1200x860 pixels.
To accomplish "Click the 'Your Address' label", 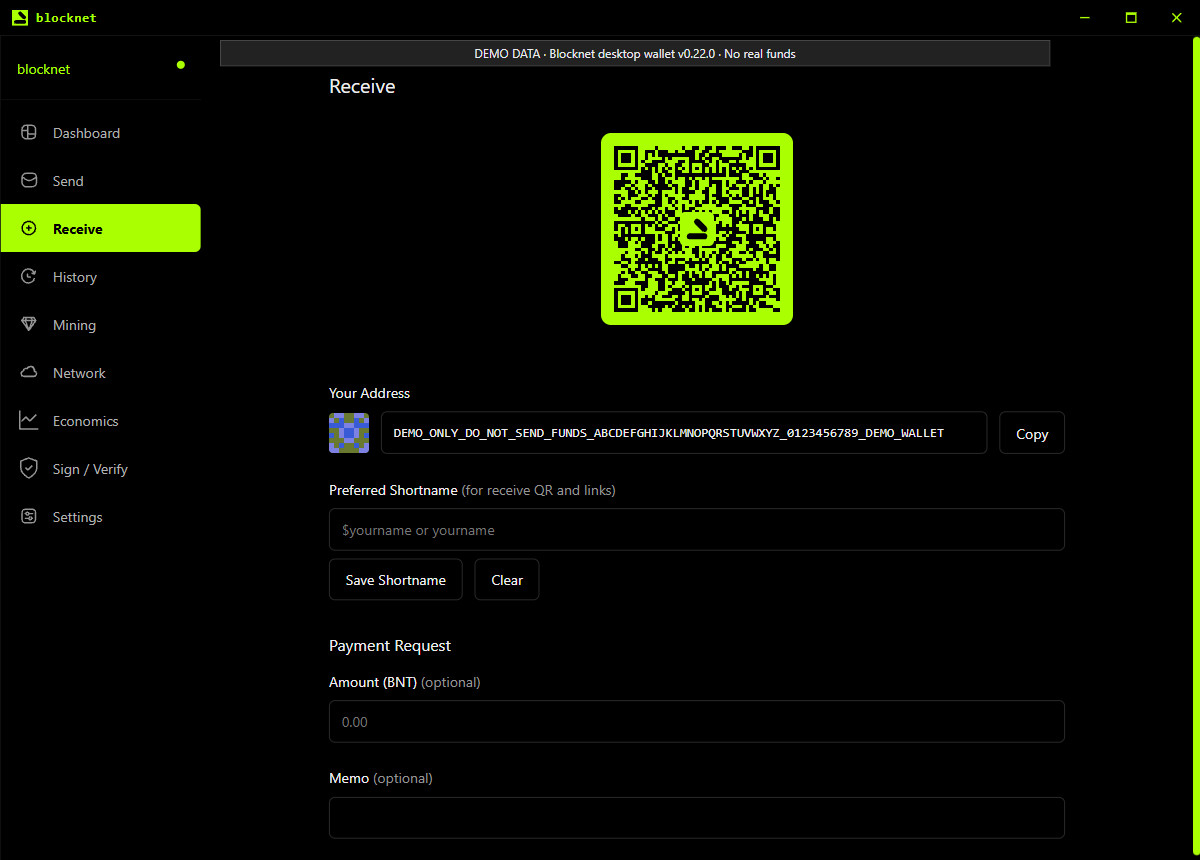I will (370, 393).
